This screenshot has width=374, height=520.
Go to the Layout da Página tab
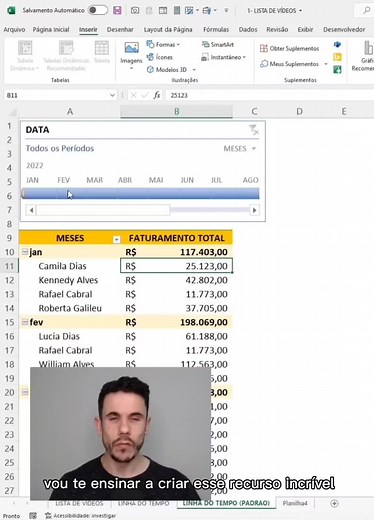(168, 29)
